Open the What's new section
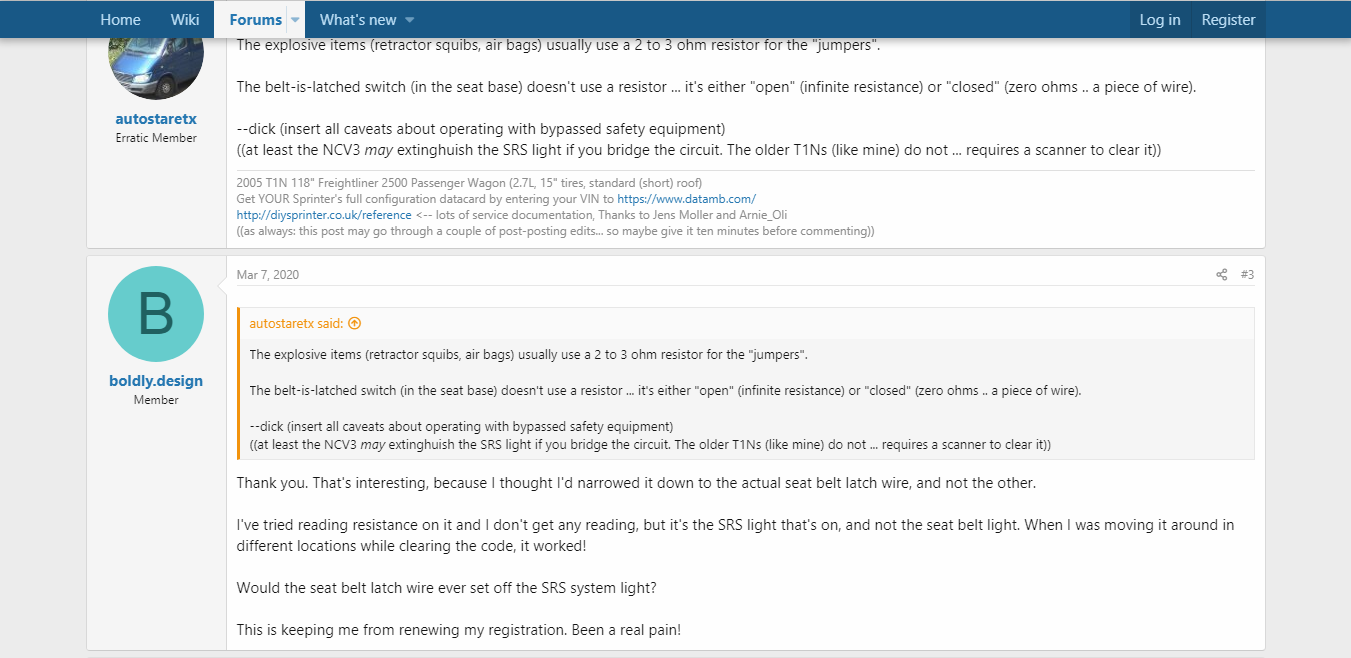 [x=358, y=20]
